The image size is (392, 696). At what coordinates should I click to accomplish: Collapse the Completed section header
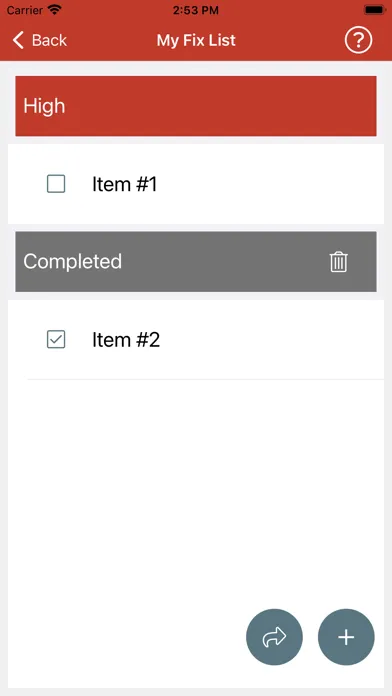click(x=196, y=261)
